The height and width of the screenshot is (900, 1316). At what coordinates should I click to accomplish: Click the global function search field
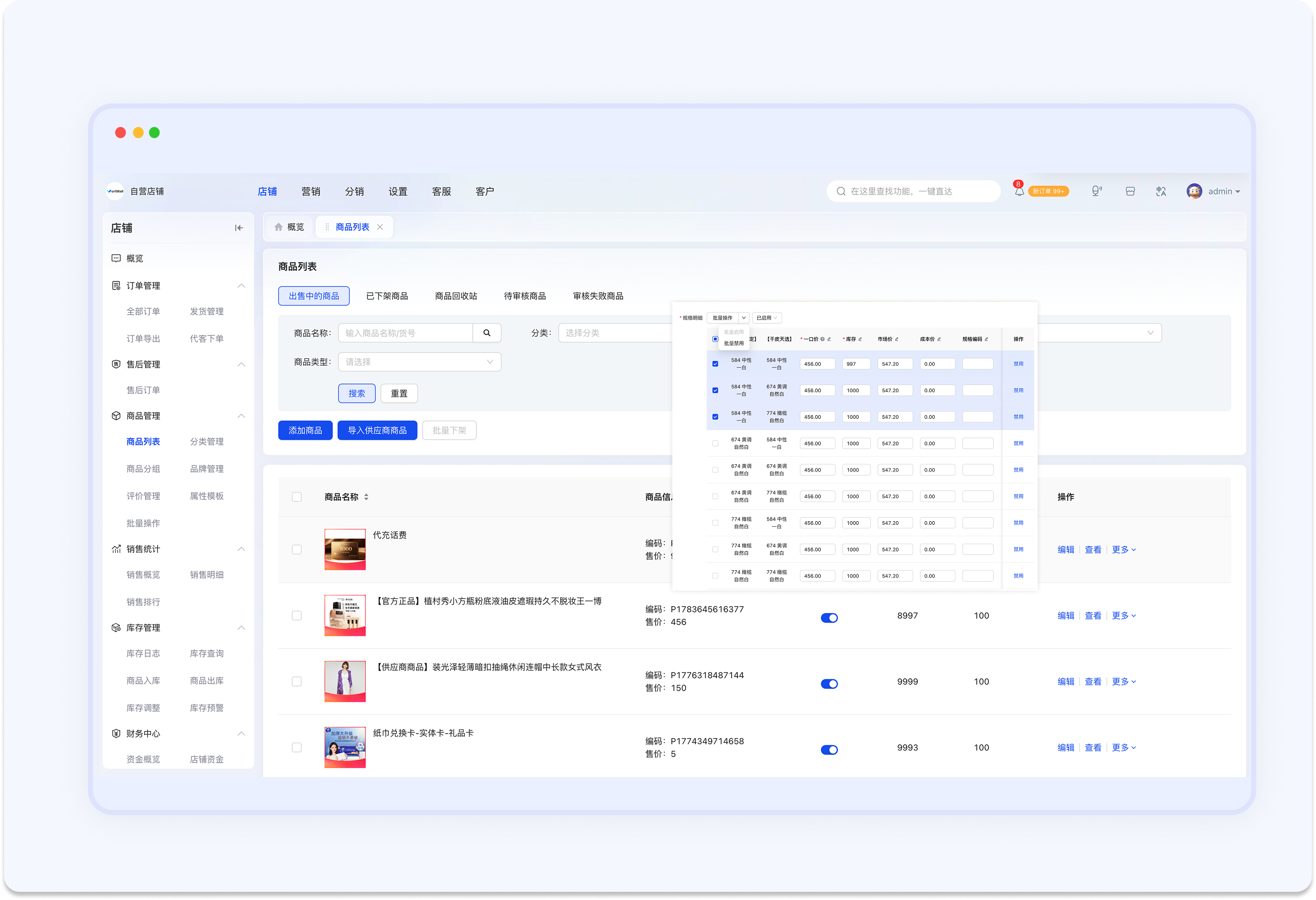coord(913,191)
